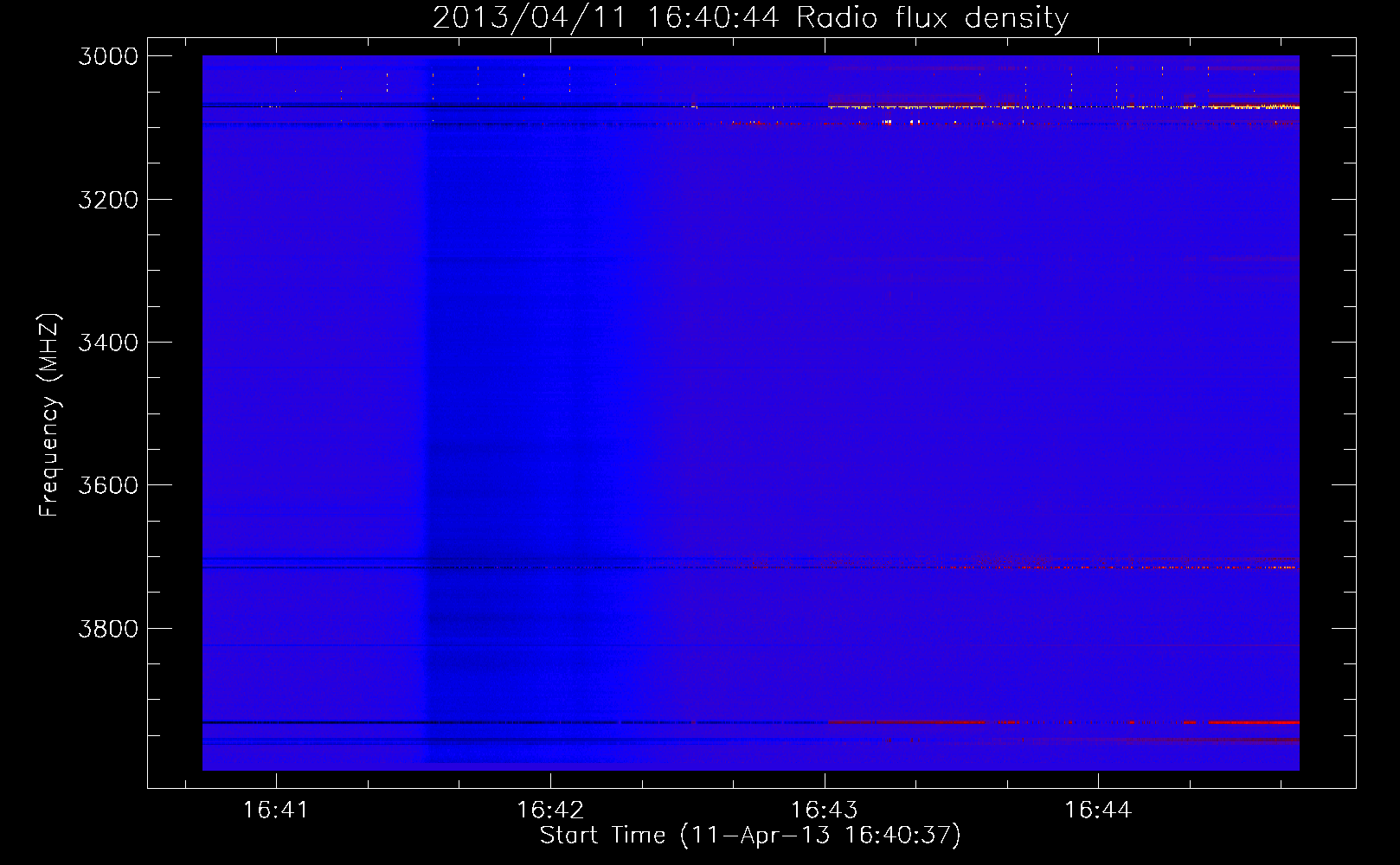Click the "Frequency (MHZ)" axis label

coord(50,415)
